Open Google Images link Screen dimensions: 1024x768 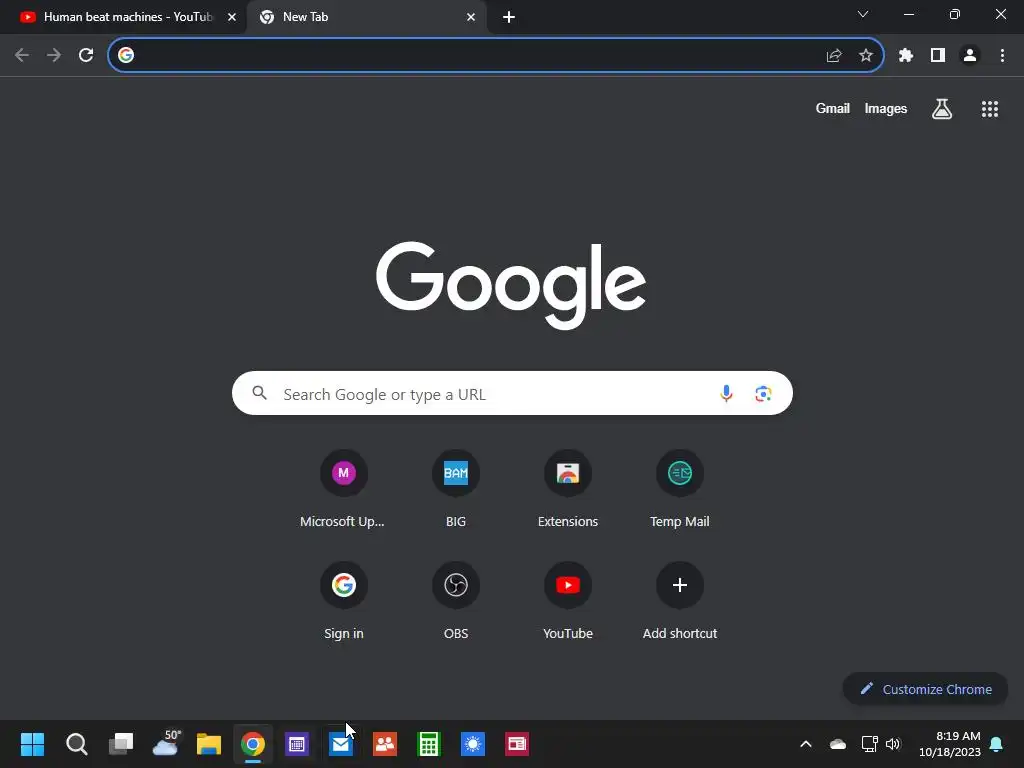point(886,108)
